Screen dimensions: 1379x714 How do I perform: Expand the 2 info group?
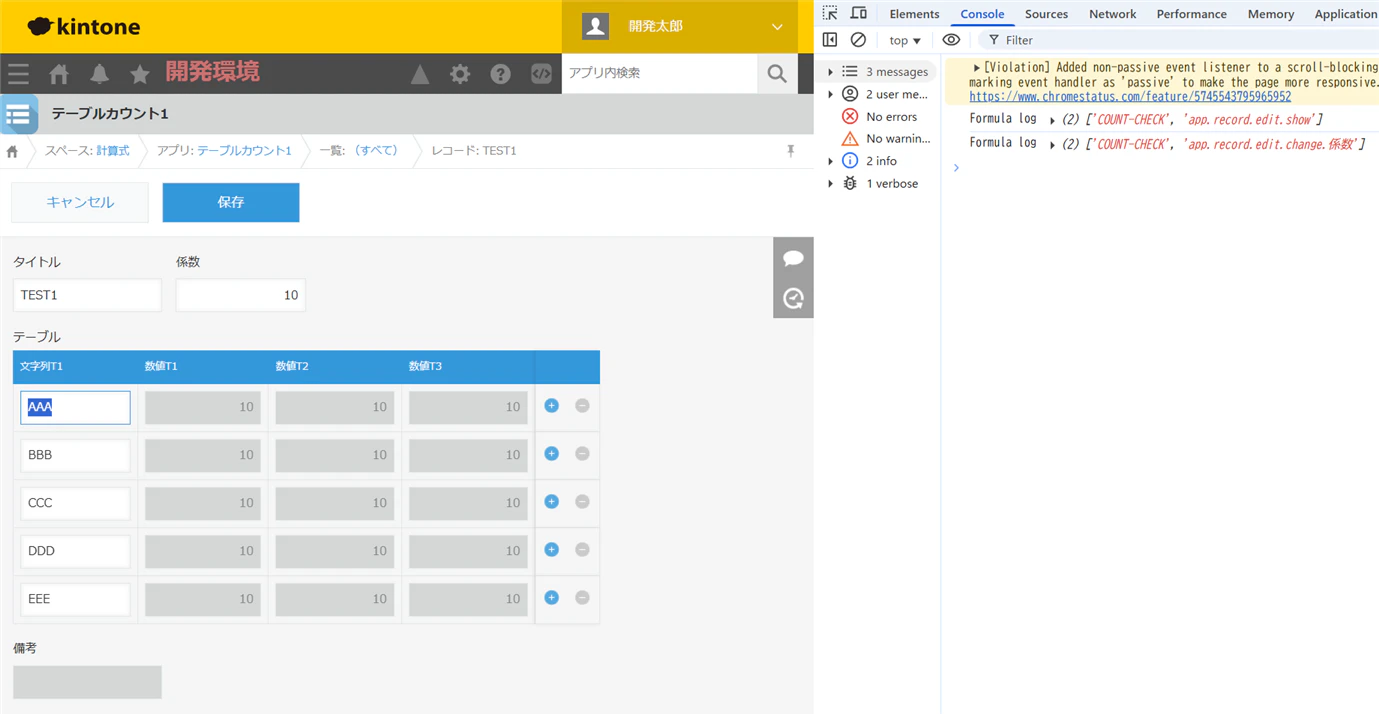coord(830,161)
